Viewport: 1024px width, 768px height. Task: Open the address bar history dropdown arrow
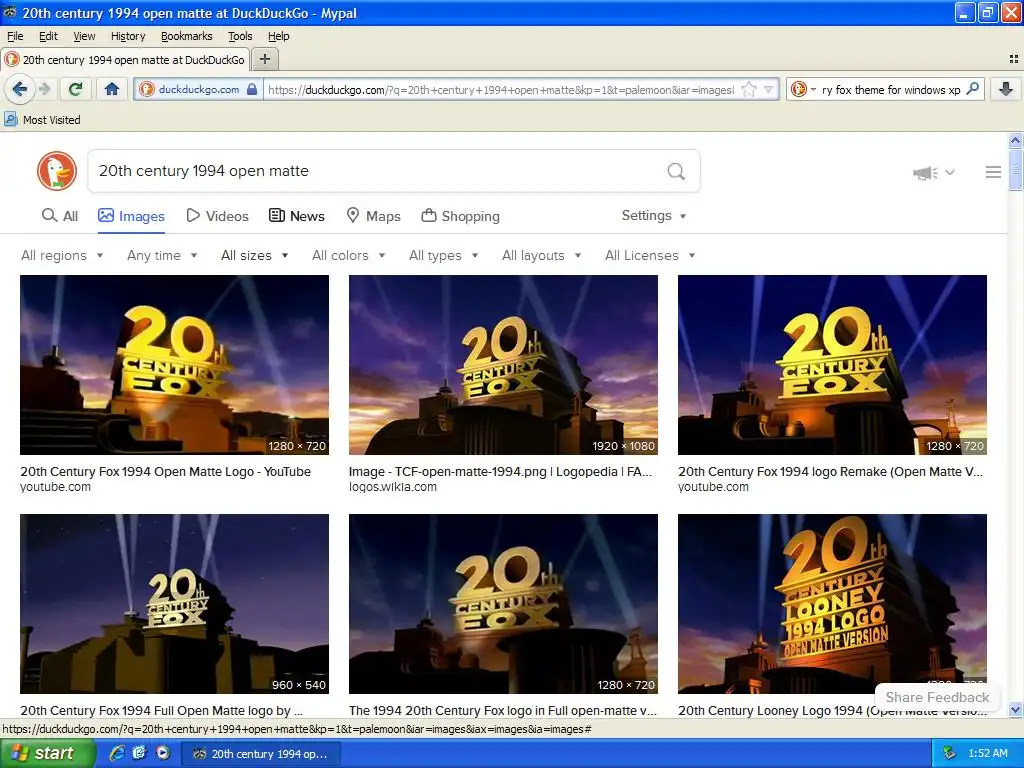click(x=769, y=89)
